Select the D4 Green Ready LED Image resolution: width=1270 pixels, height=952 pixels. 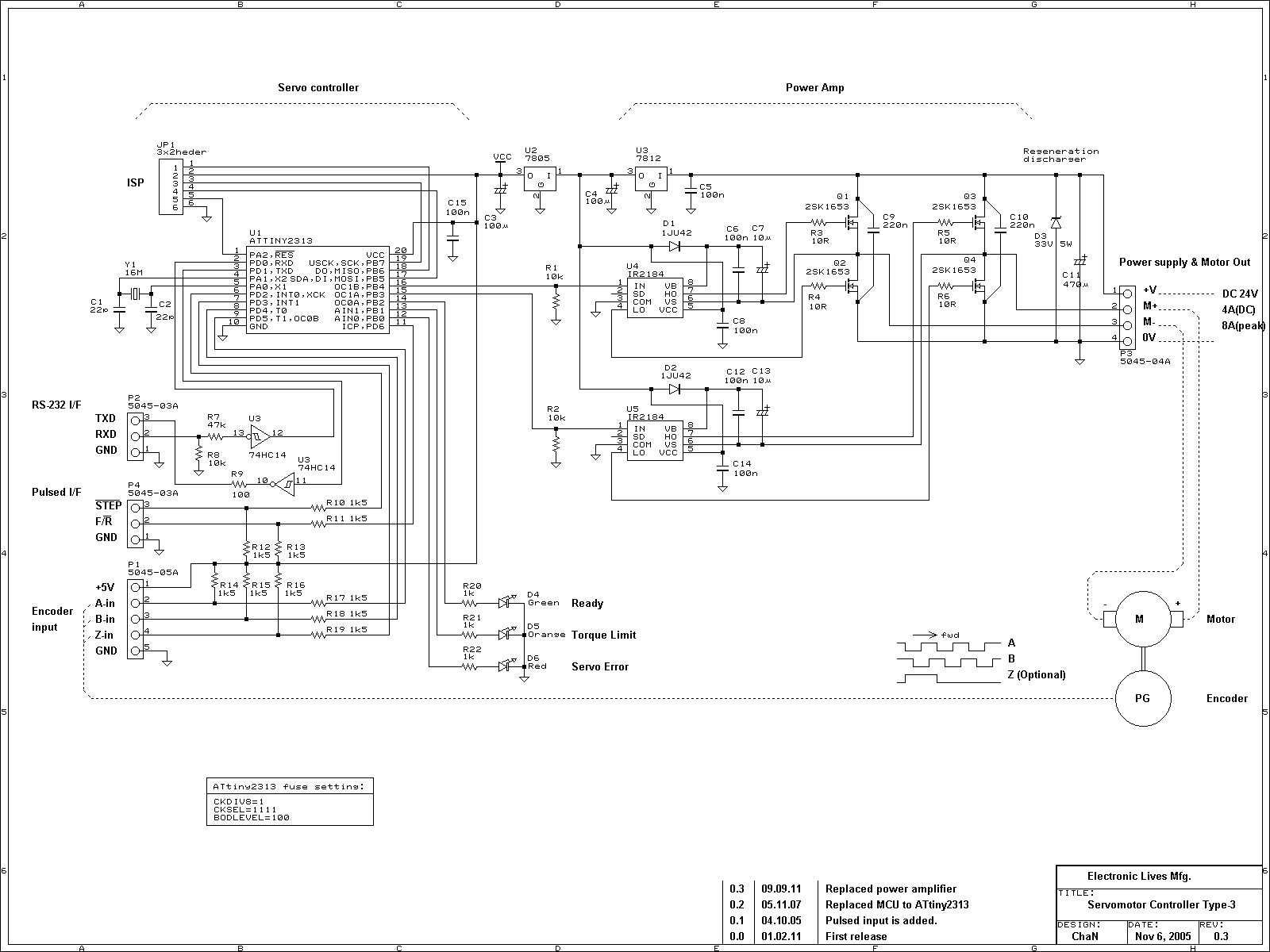point(505,603)
